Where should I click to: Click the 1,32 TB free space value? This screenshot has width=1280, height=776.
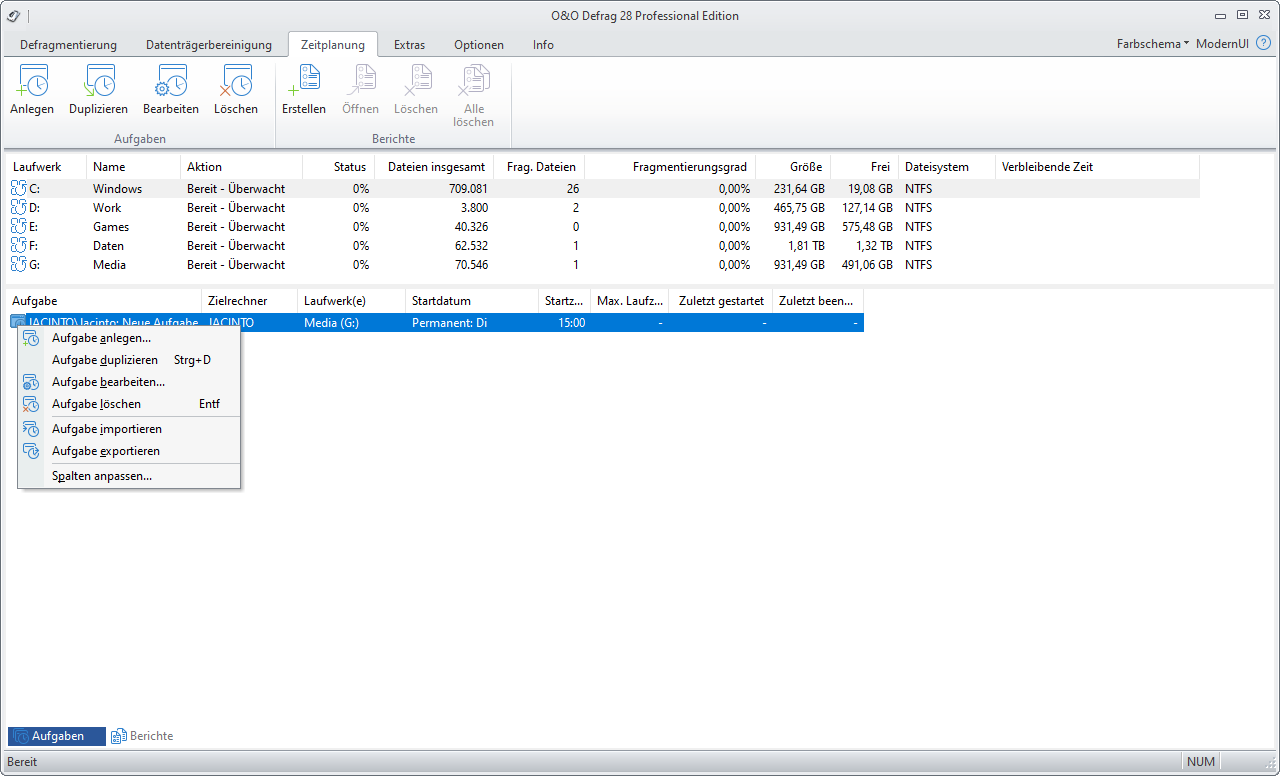pyautogui.click(x=872, y=245)
